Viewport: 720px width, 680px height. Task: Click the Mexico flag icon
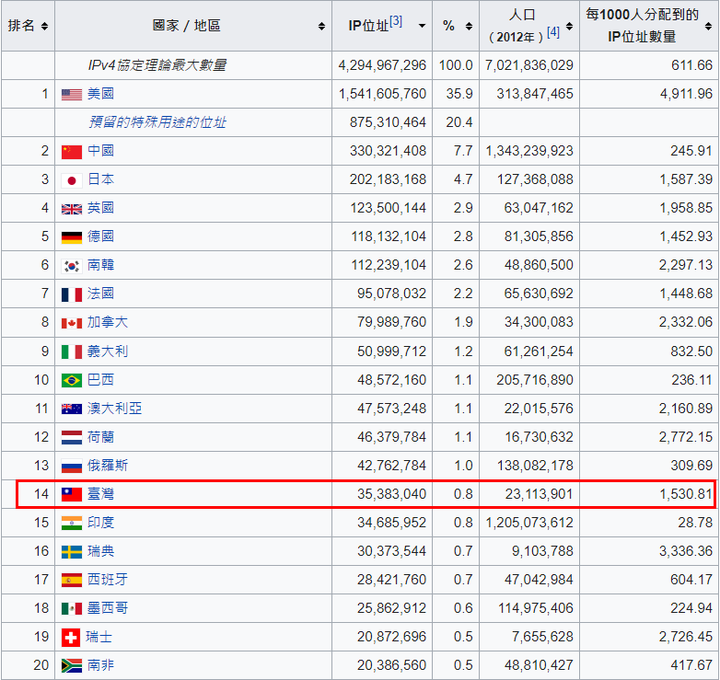click(72, 609)
